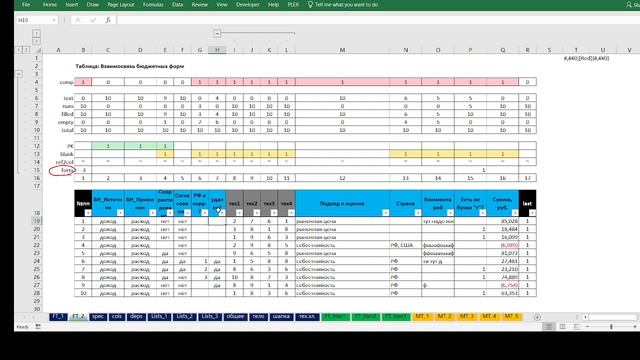This screenshot has height=360, width=640.
Task: Add a new sheet with plus icon
Action: pos(537,317)
